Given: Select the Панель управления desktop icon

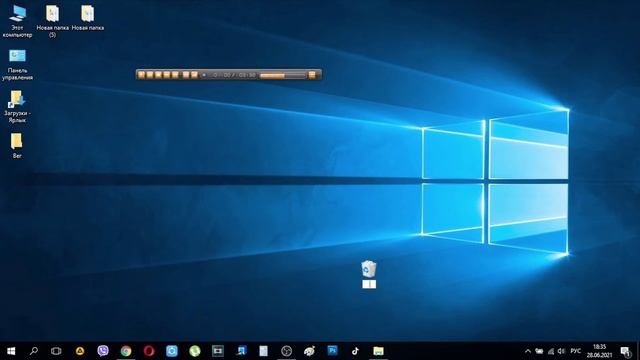Looking at the screenshot, I should [x=17, y=64].
